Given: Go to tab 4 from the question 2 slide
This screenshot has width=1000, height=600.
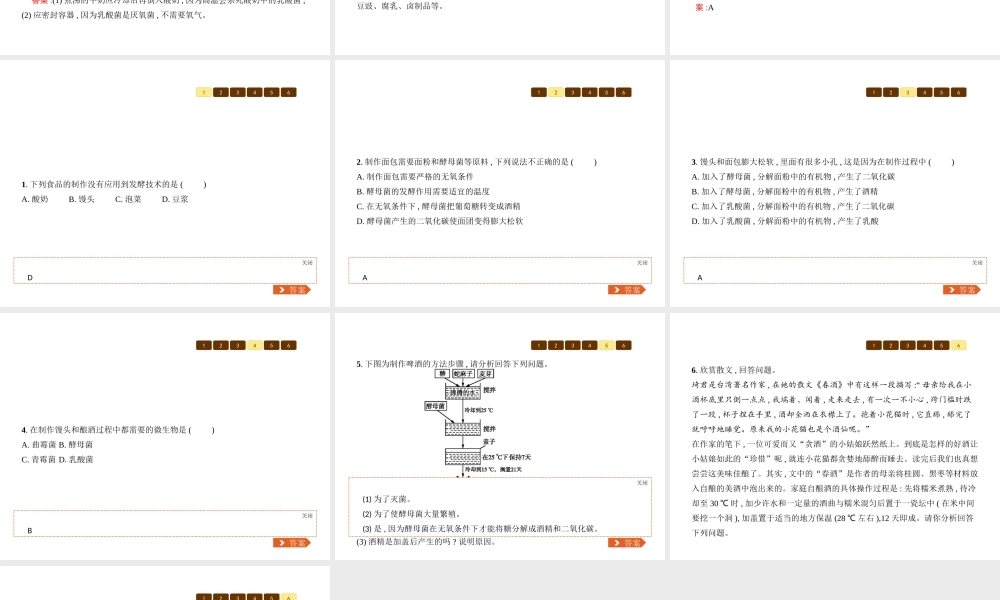Looking at the screenshot, I should click(x=589, y=92).
